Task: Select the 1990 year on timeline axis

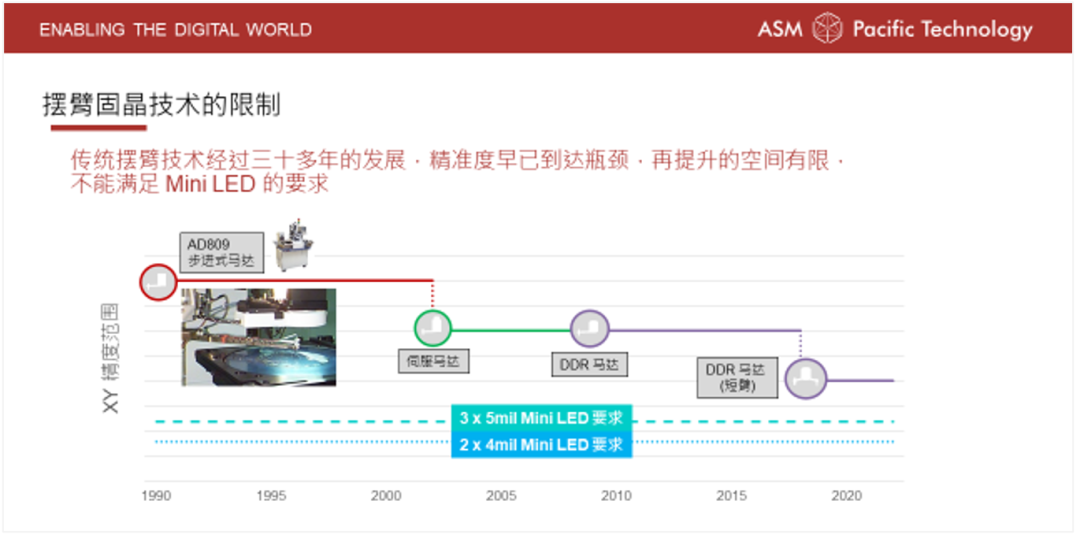Action: tap(156, 496)
